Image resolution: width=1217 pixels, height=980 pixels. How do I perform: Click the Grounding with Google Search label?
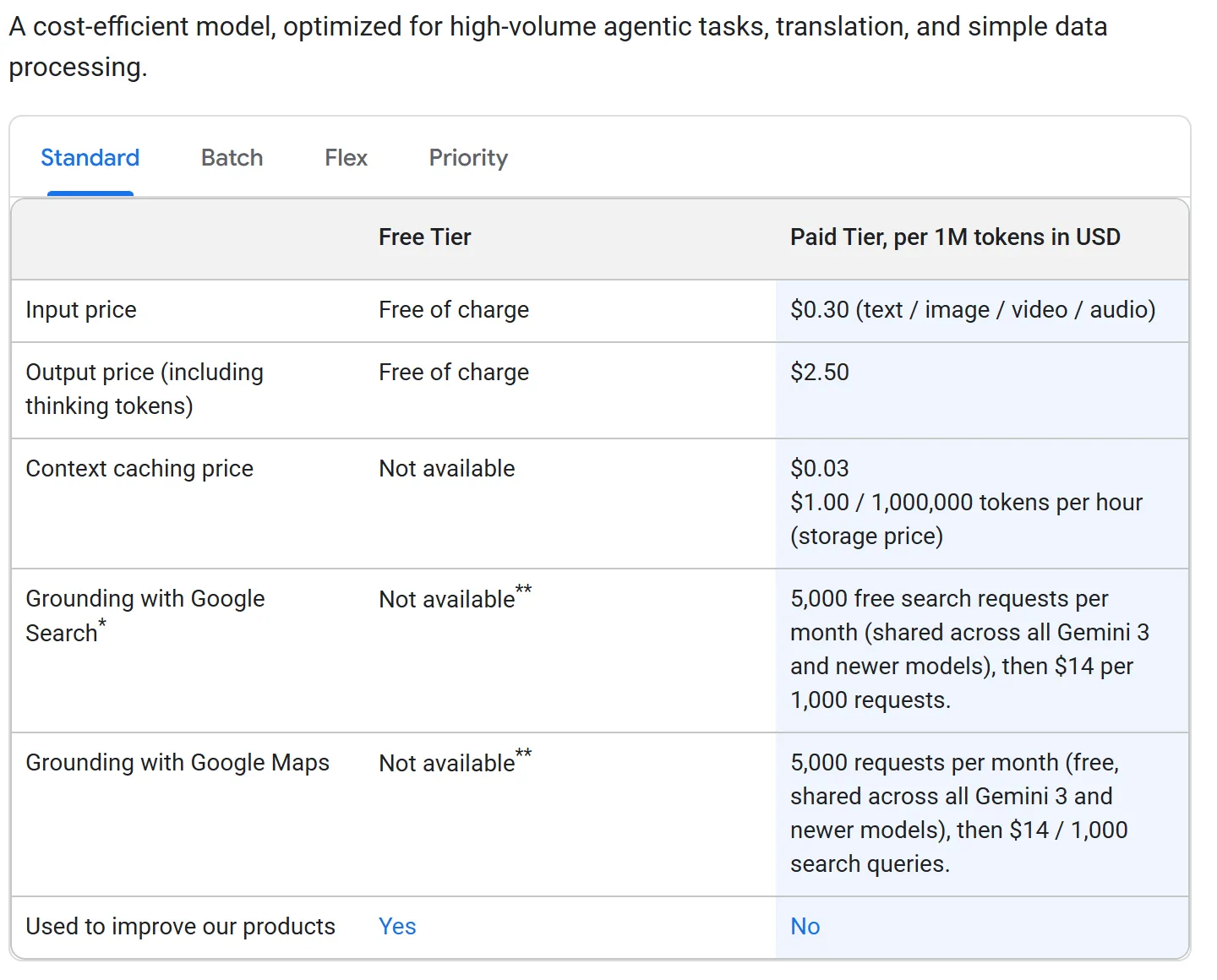coord(145,616)
